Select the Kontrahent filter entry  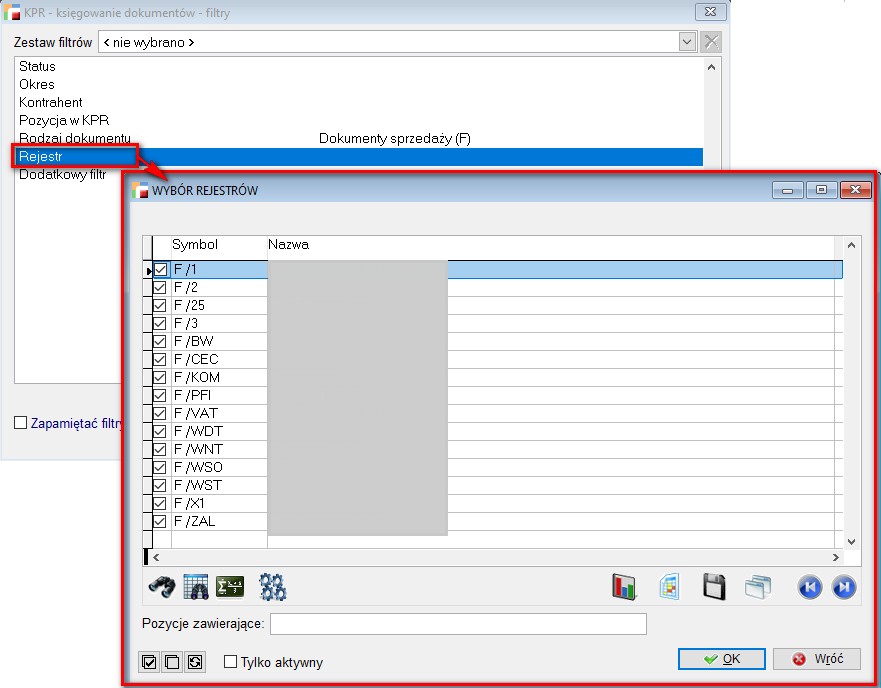click(51, 102)
